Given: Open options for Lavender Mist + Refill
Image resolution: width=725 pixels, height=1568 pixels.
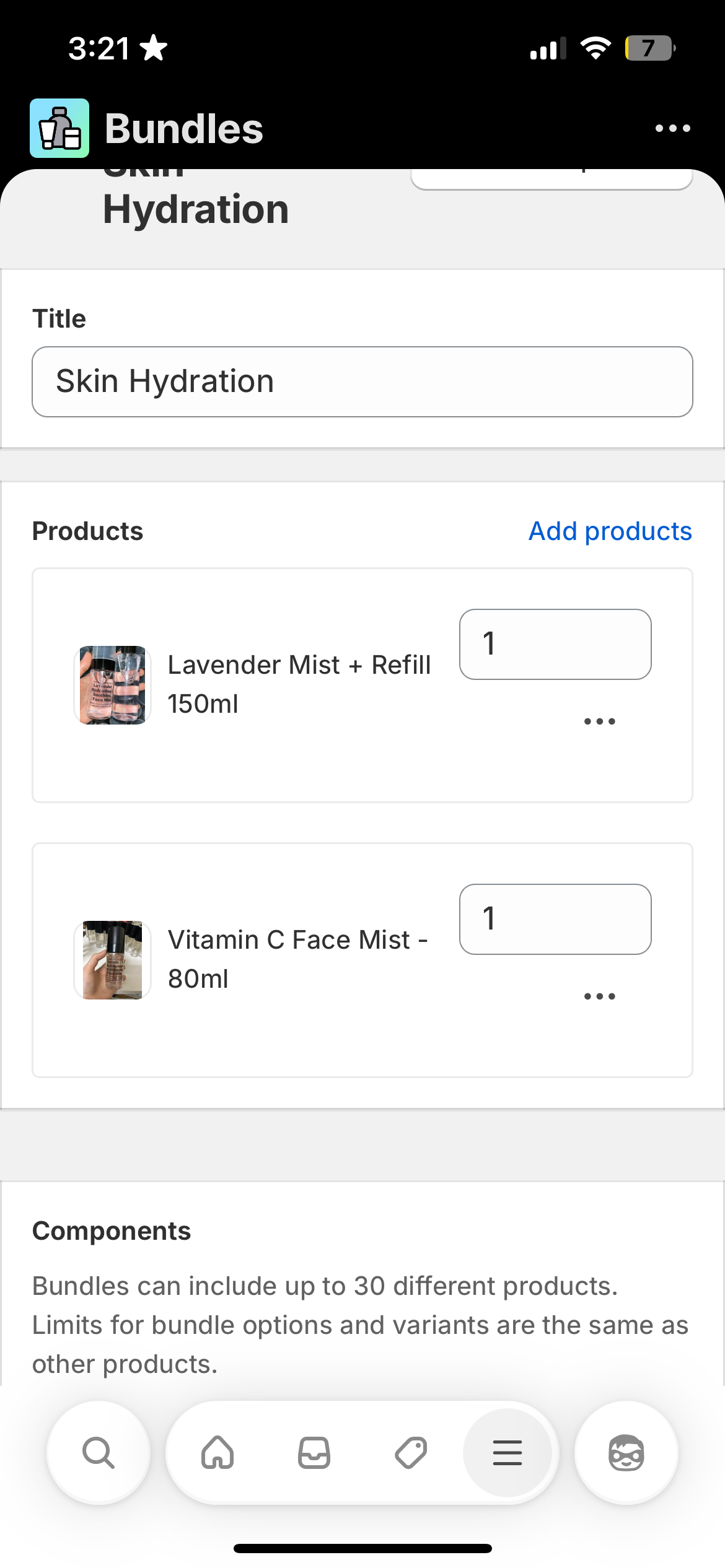Looking at the screenshot, I should coord(599,721).
